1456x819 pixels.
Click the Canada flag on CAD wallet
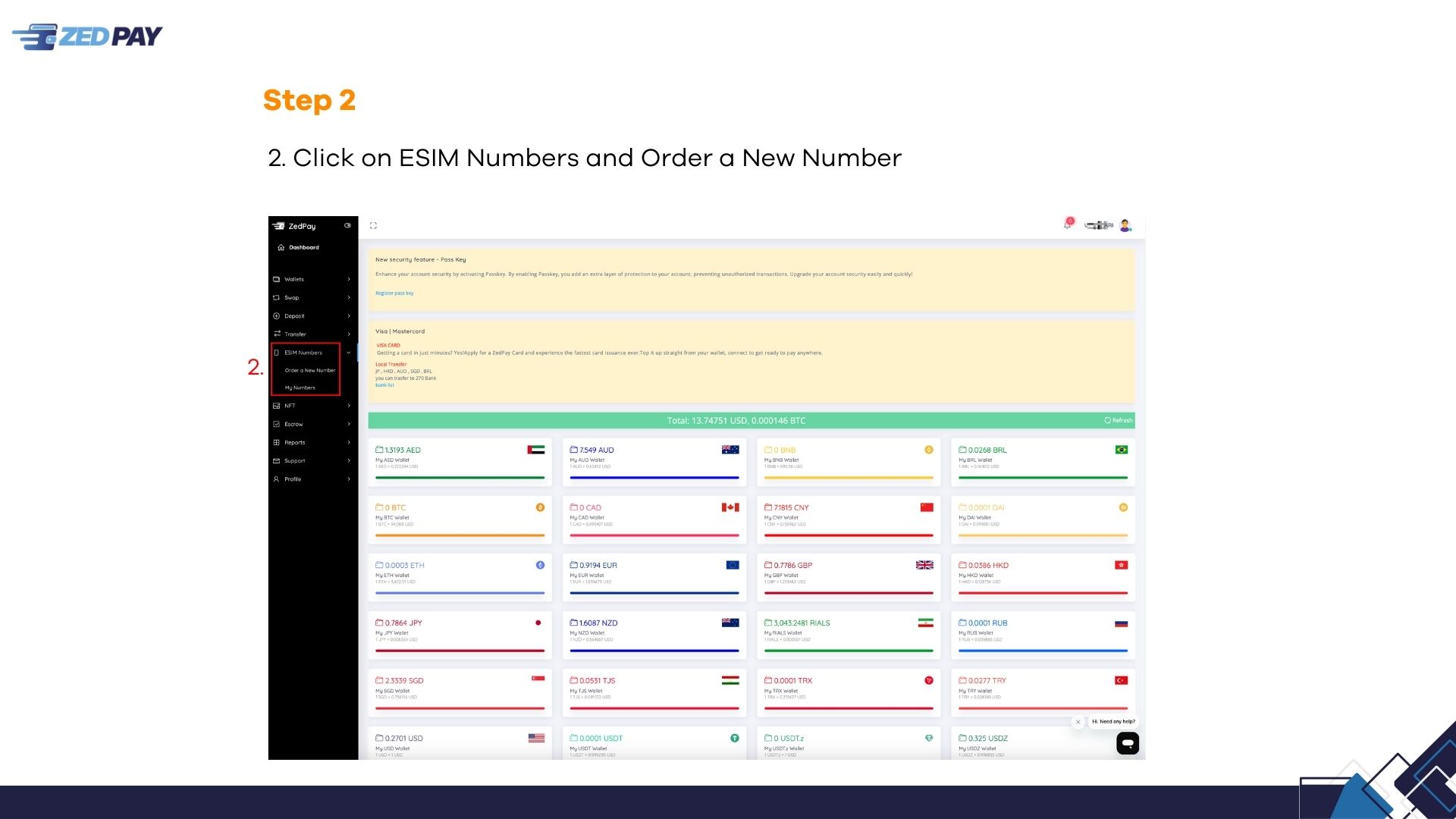click(x=730, y=507)
